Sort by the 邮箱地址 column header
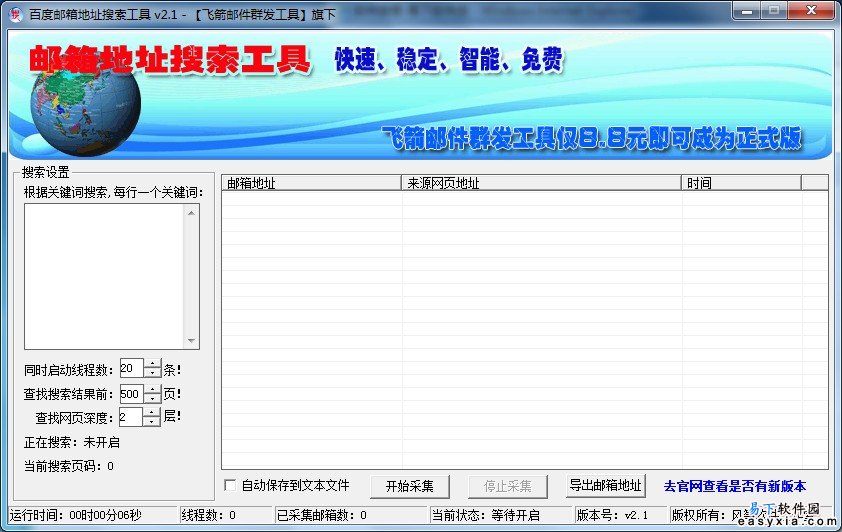842x532 pixels. (x=311, y=183)
